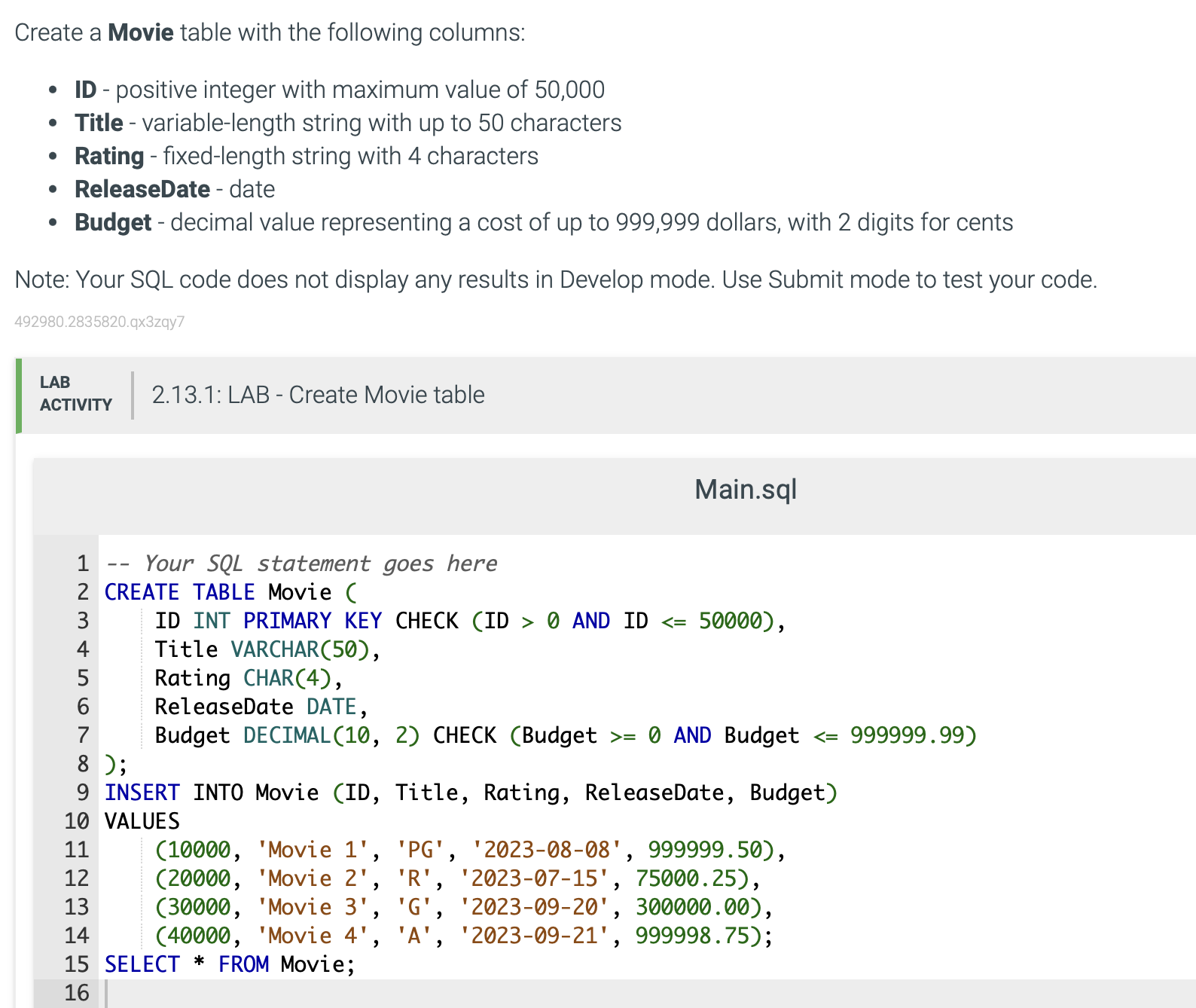Click line number 14 in the gutter
The image size is (1196, 1008).
pyautogui.click(x=77, y=936)
